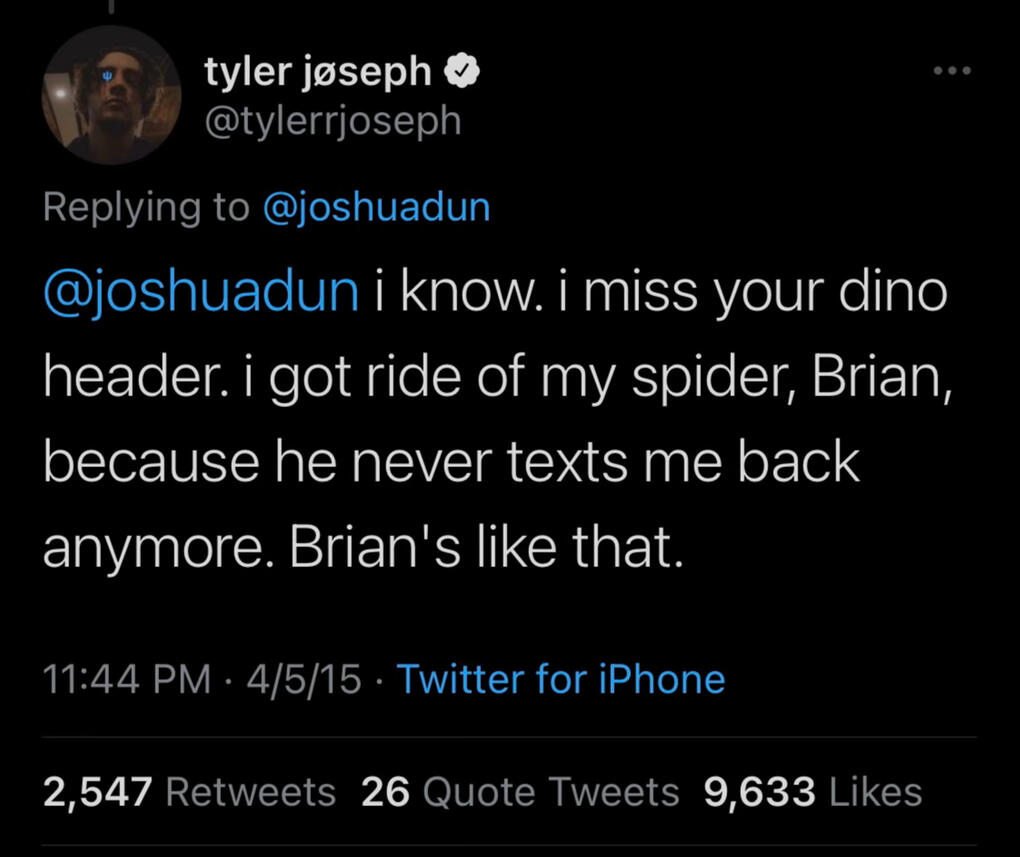View the 2,547 Retweets list
Screen dimensions: 1020x857
point(189,793)
